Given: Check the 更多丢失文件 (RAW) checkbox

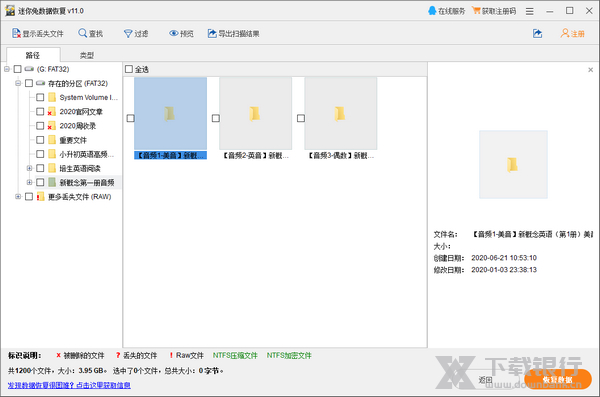Looking at the screenshot, I should point(29,196).
